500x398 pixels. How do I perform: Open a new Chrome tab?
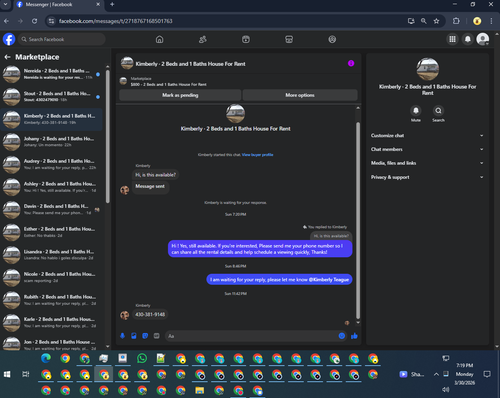pos(112,4)
